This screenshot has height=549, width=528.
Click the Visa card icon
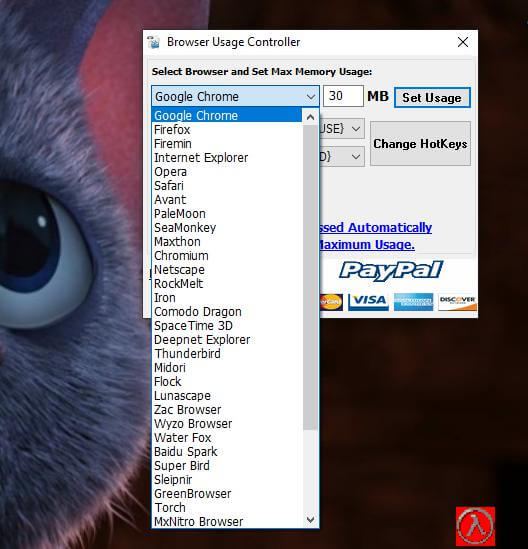(x=368, y=302)
